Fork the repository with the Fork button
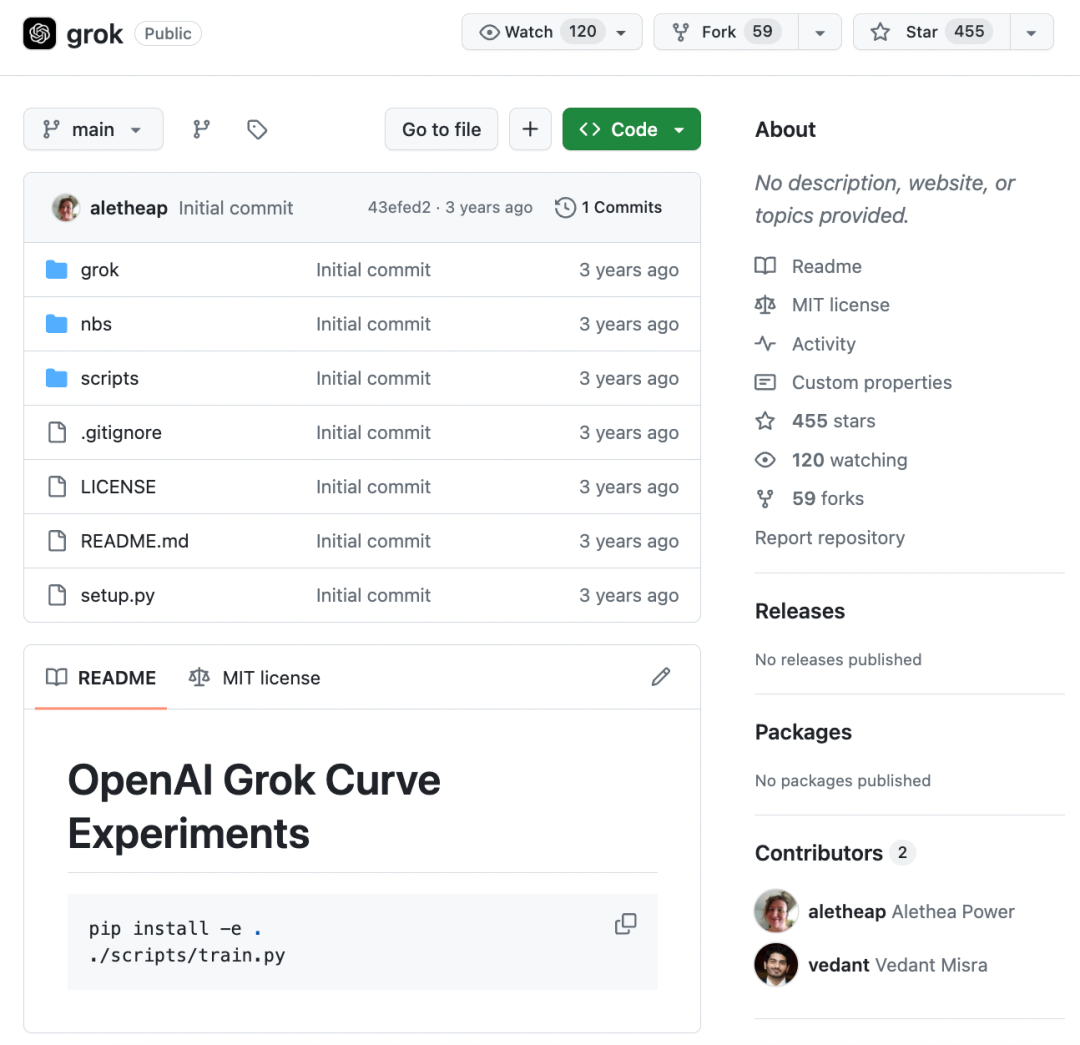 tap(726, 32)
